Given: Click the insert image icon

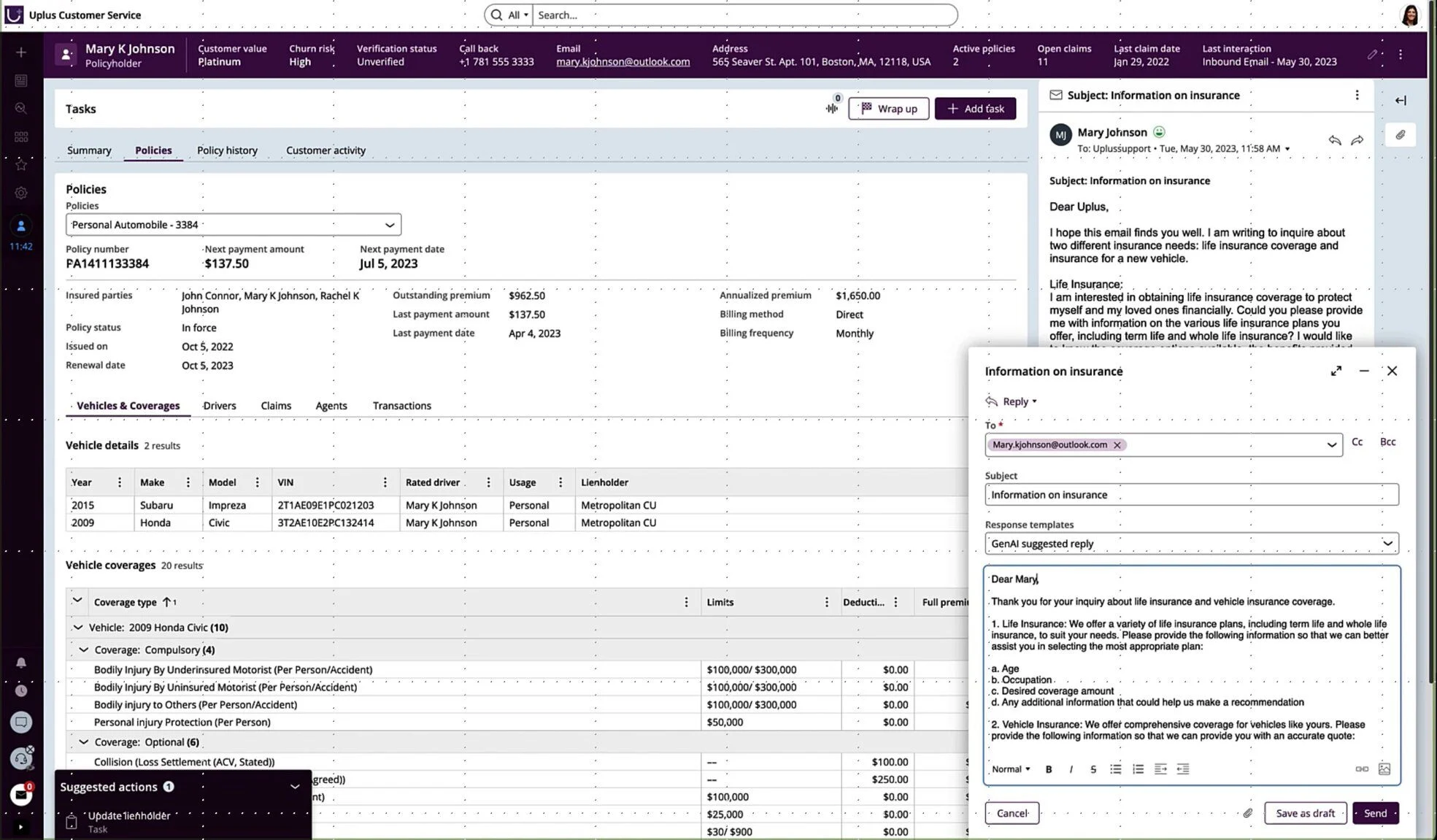Looking at the screenshot, I should [1384, 769].
